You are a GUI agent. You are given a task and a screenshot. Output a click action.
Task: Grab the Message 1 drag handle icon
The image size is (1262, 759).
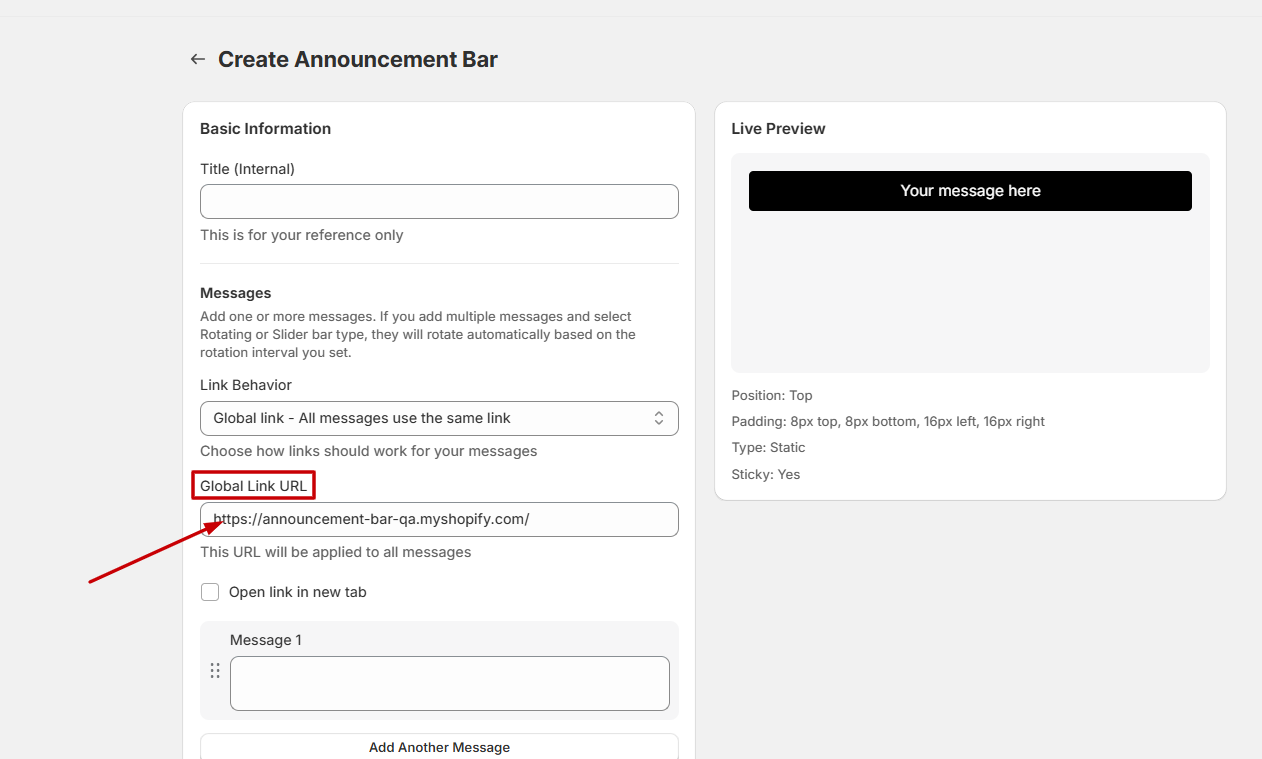tap(215, 670)
